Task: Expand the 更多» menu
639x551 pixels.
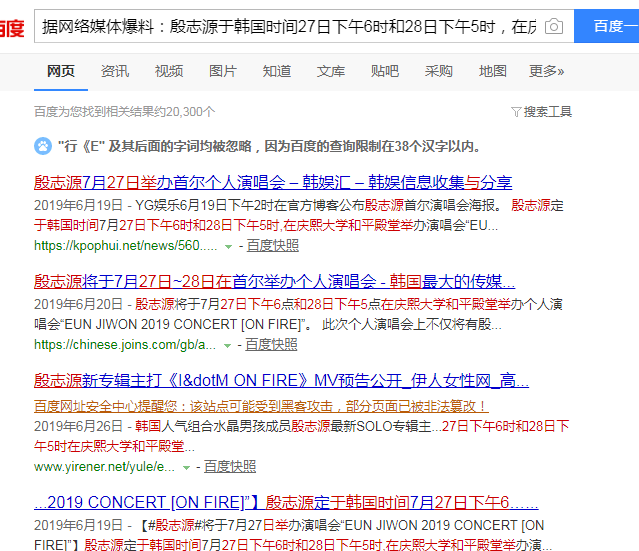Action: tap(546, 71)
